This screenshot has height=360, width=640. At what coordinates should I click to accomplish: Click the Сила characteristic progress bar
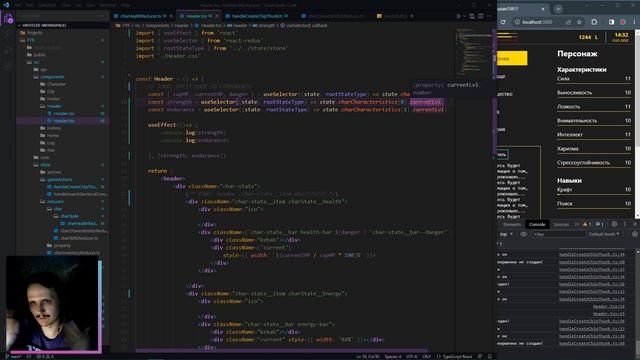[x=594, y=84]
